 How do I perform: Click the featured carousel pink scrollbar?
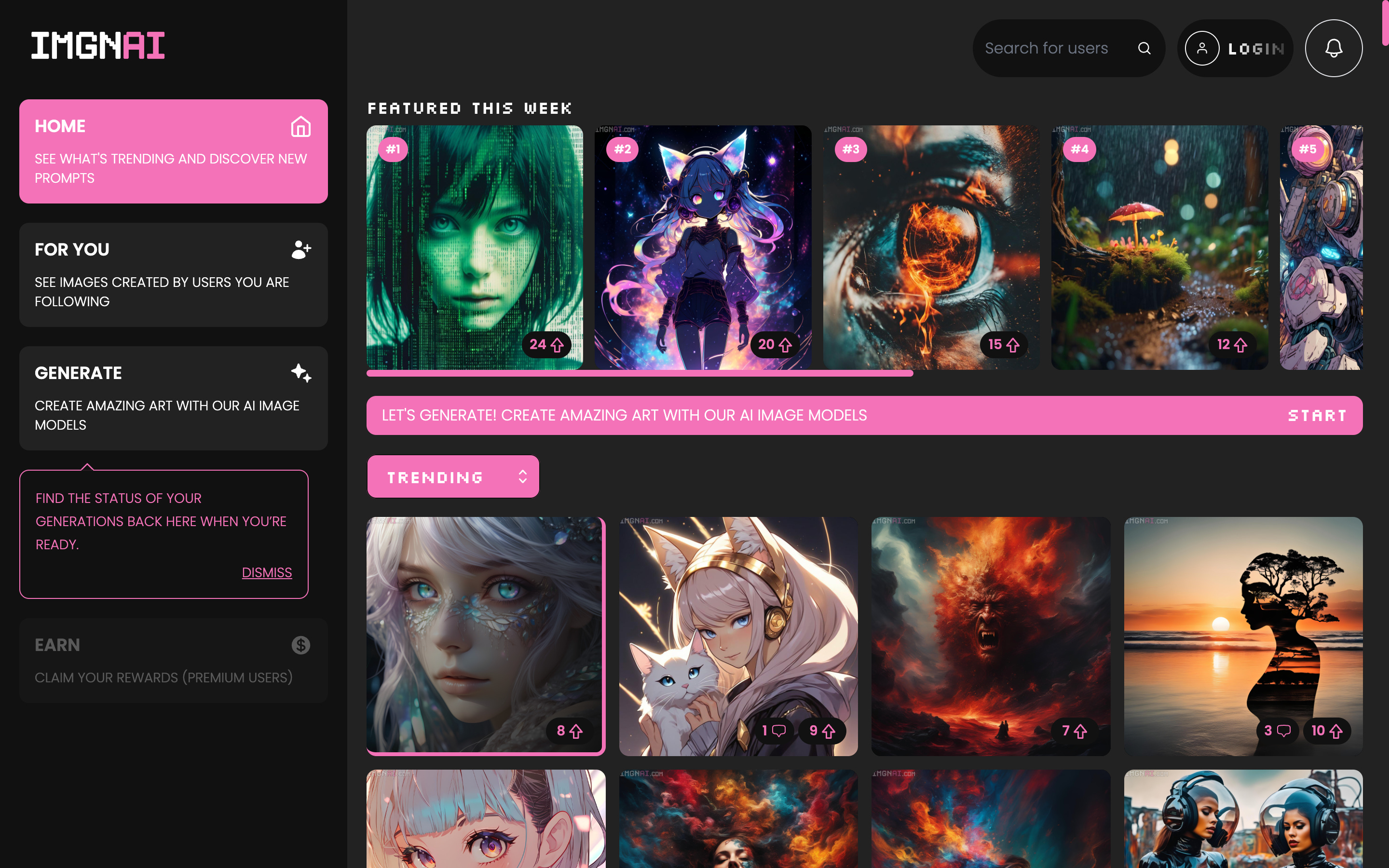pyautogui.click(x=640, y=373)
